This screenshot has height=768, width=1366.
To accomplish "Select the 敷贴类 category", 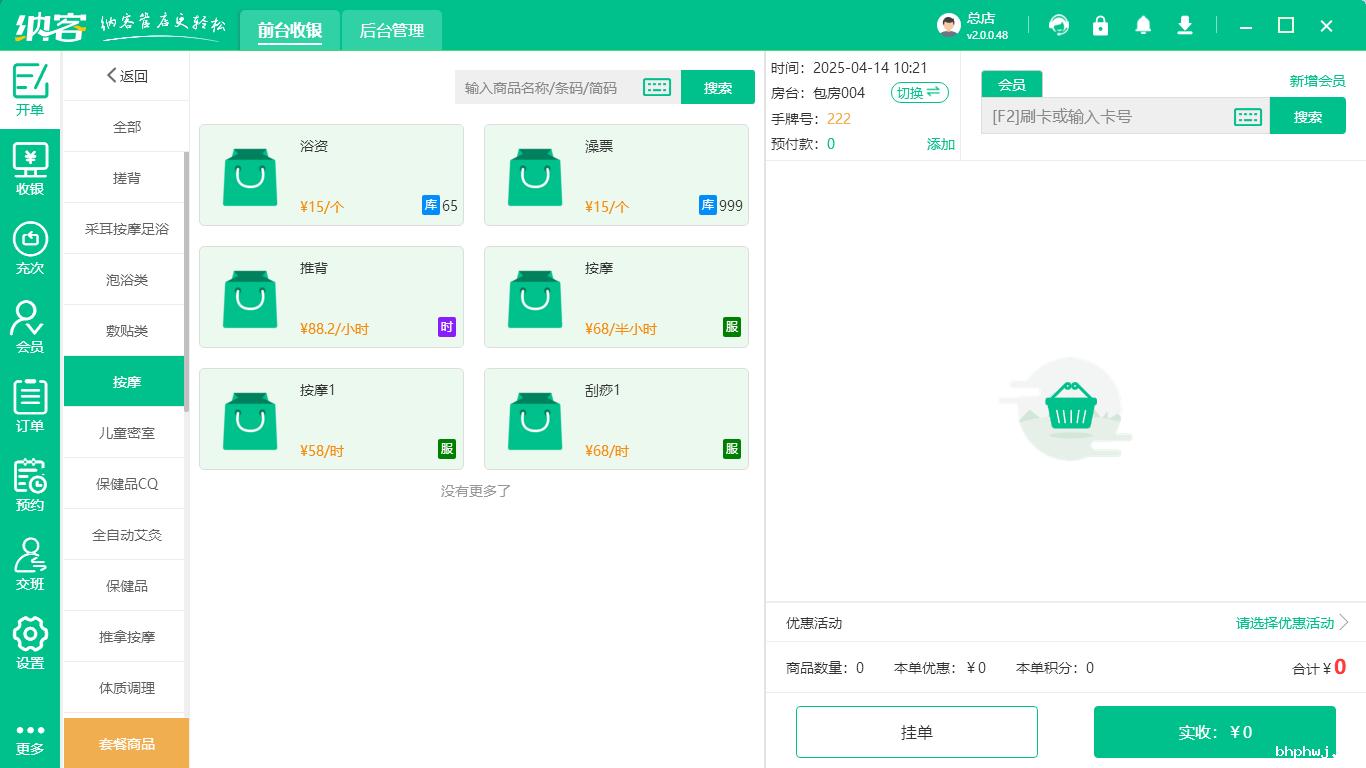I will tap(127, 331).
